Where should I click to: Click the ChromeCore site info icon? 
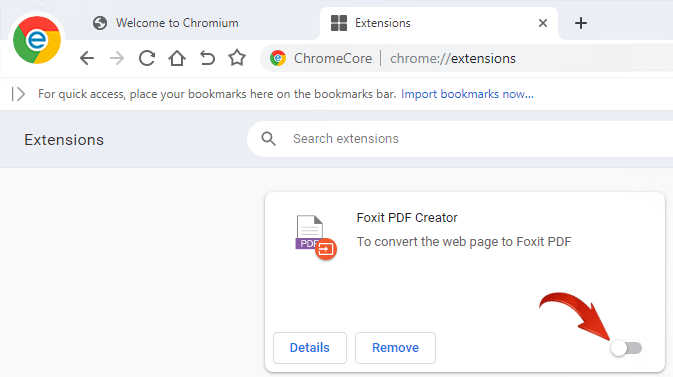tap(278, 58)
